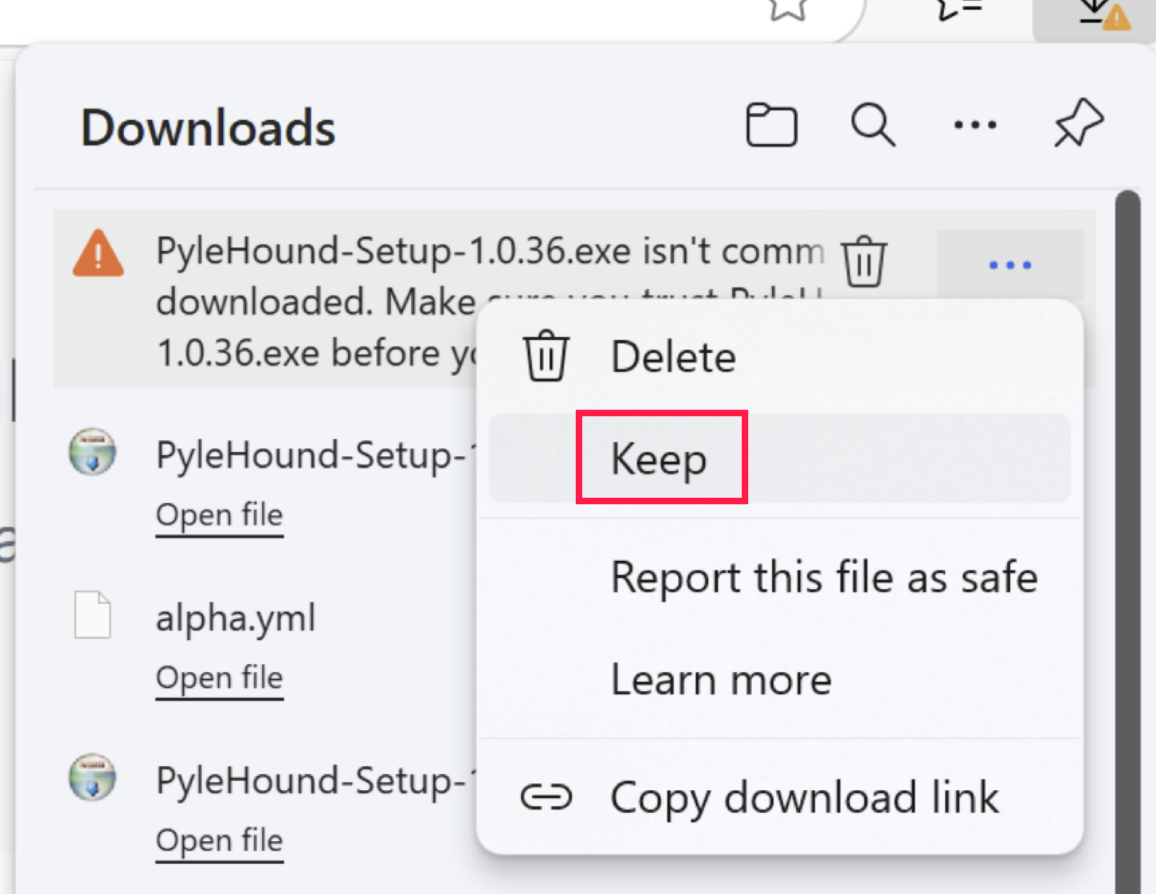
Task: Choose Keep from the context menu
Action: coord(659,459)
